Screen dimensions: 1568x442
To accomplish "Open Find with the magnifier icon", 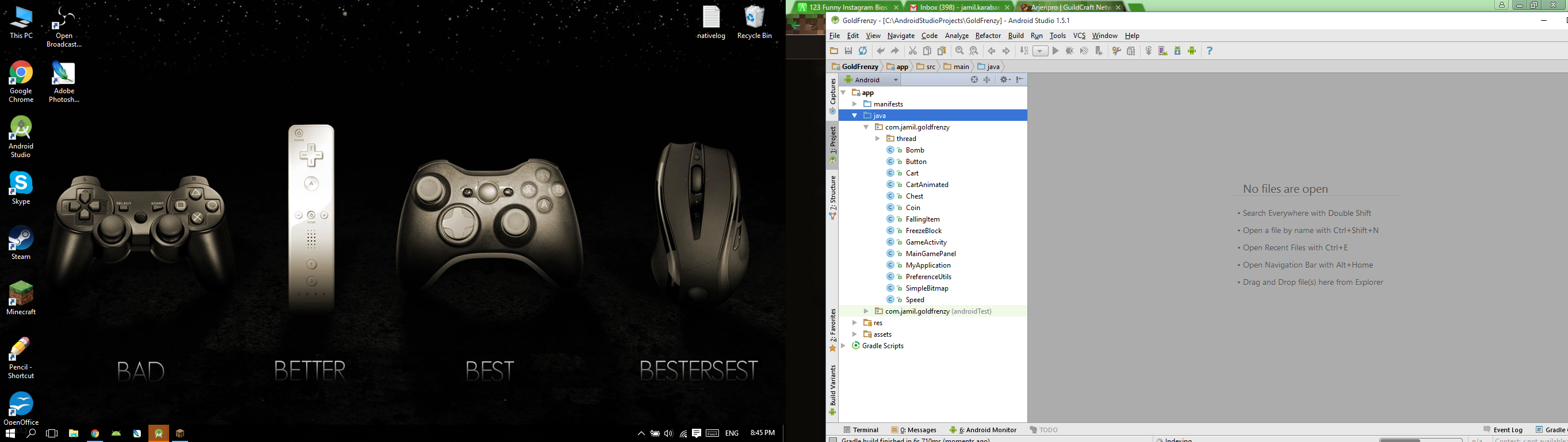I will point(959,51).
